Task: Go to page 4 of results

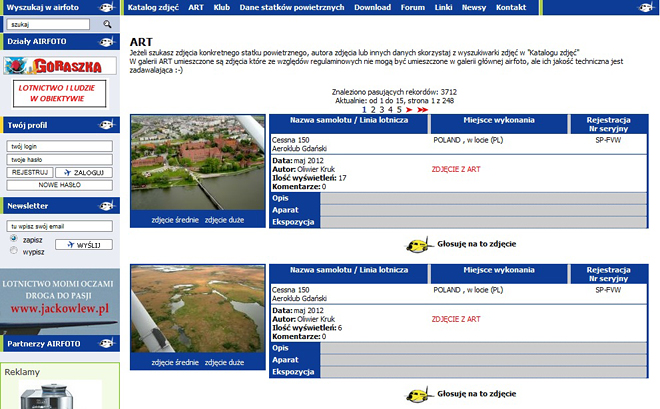Action: (x=390, y=110)
